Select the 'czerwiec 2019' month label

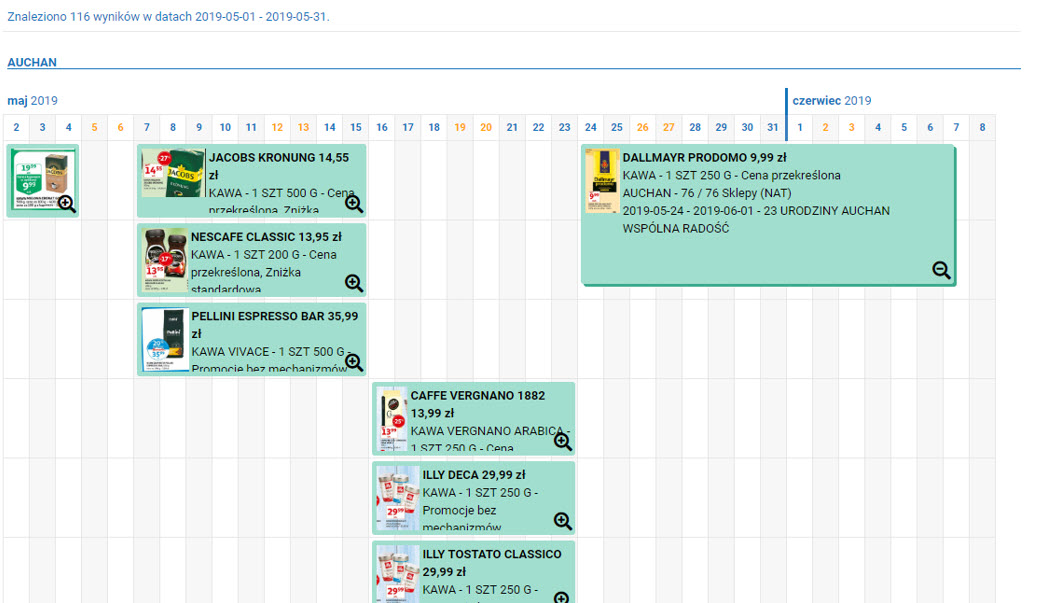point(832,101)
